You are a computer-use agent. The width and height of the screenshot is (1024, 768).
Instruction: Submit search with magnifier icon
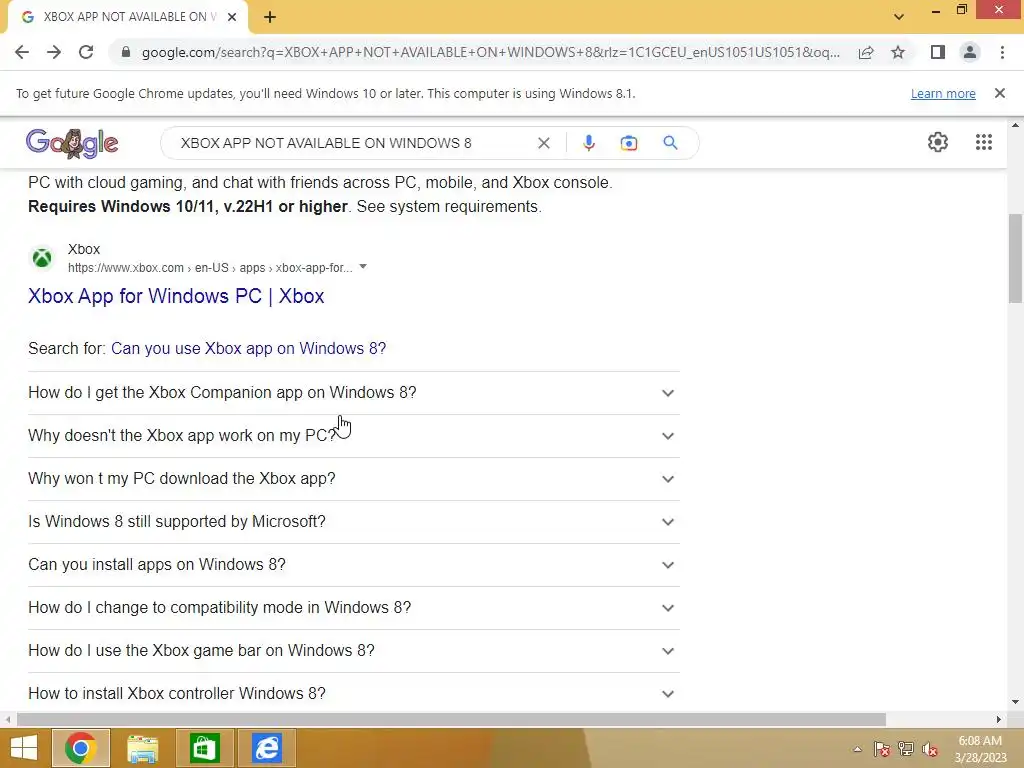670,143
